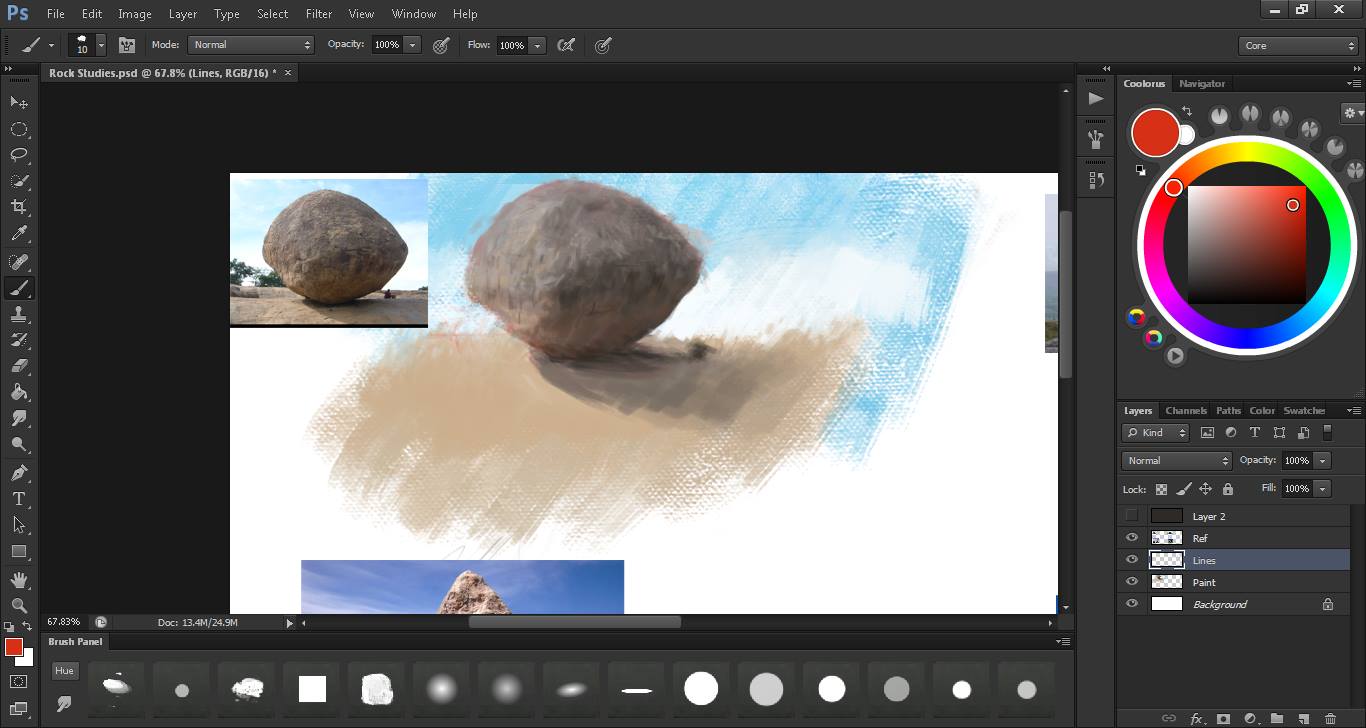Switch to the Channels tab
Viewport: 1366px width, 728px height.
click(x=1186, y=411)
